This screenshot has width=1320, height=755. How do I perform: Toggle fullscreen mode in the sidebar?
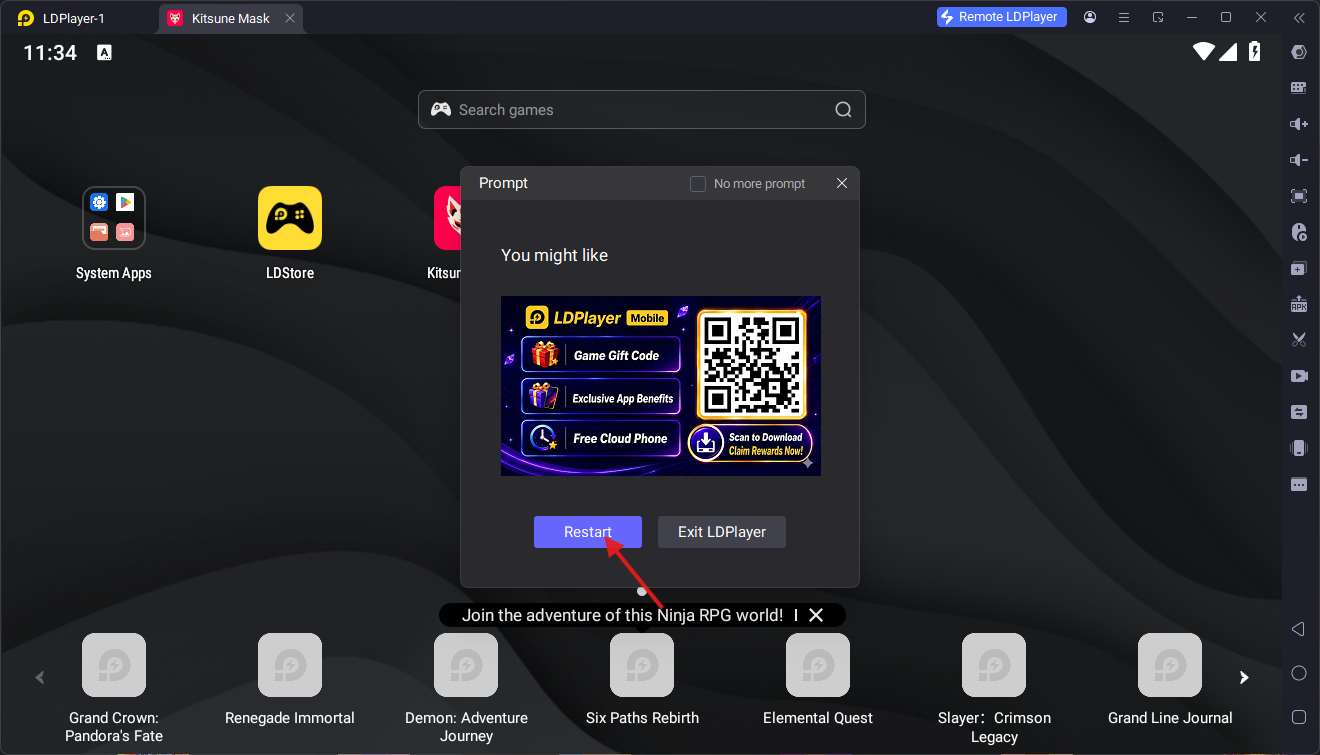click(1299, 196)
